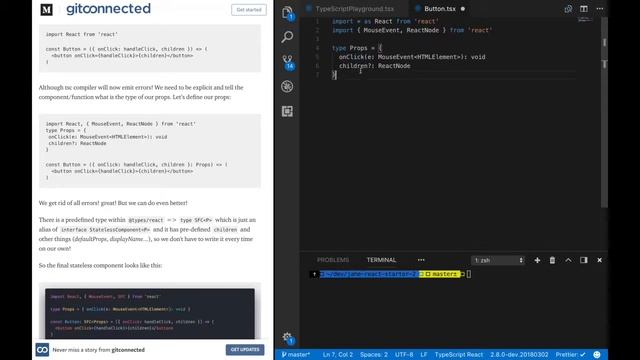Image resolution: width=640 pixels, height=360 pixels.
Task: Maximize the panel with the chevron up icon
Action: [x=568, y=260]
